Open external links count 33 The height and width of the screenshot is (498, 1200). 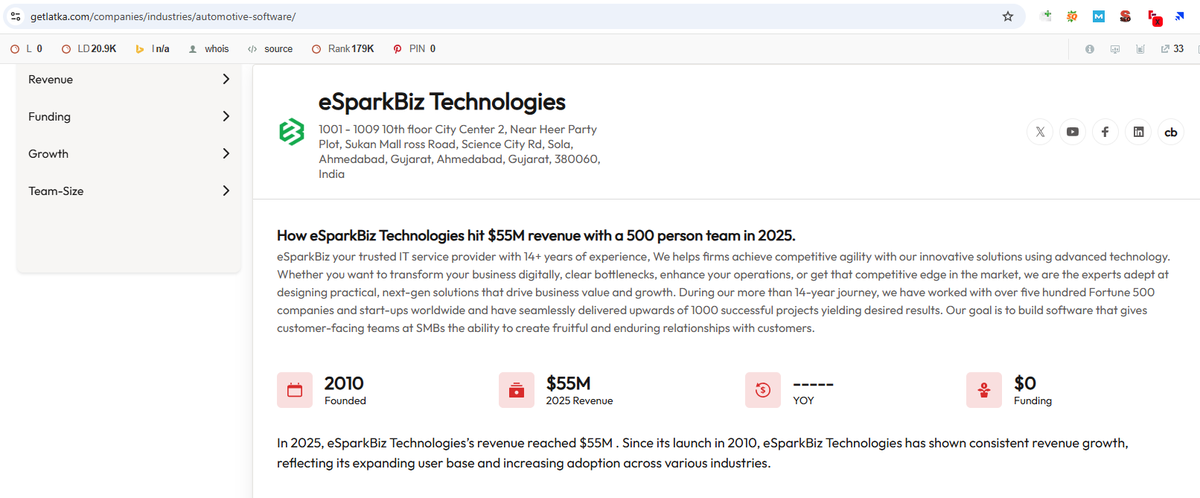pyautogui.click(x=1172, y=49)
